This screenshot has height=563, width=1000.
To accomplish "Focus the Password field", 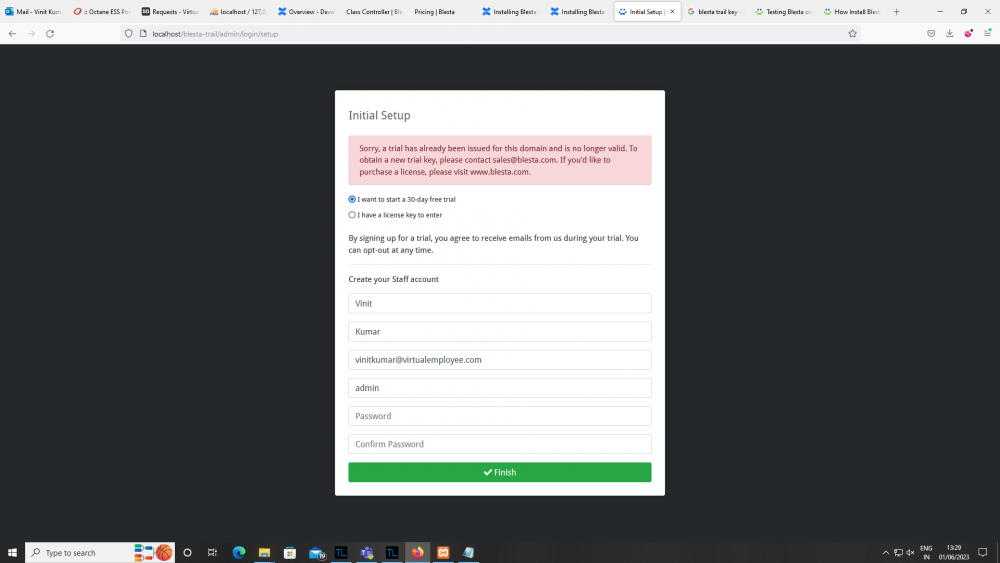I will (499, 416).
